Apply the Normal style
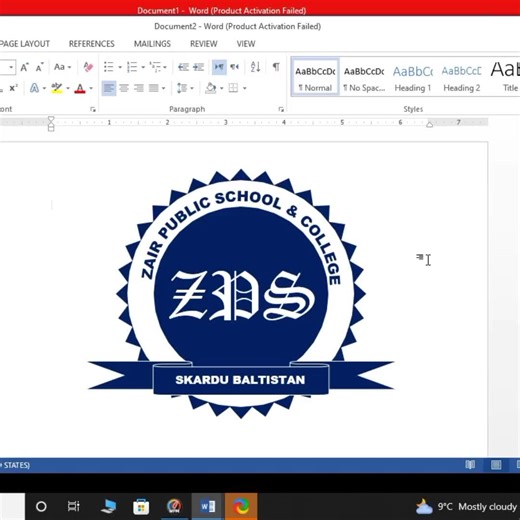520x520 pixels. tap(315, 78)
